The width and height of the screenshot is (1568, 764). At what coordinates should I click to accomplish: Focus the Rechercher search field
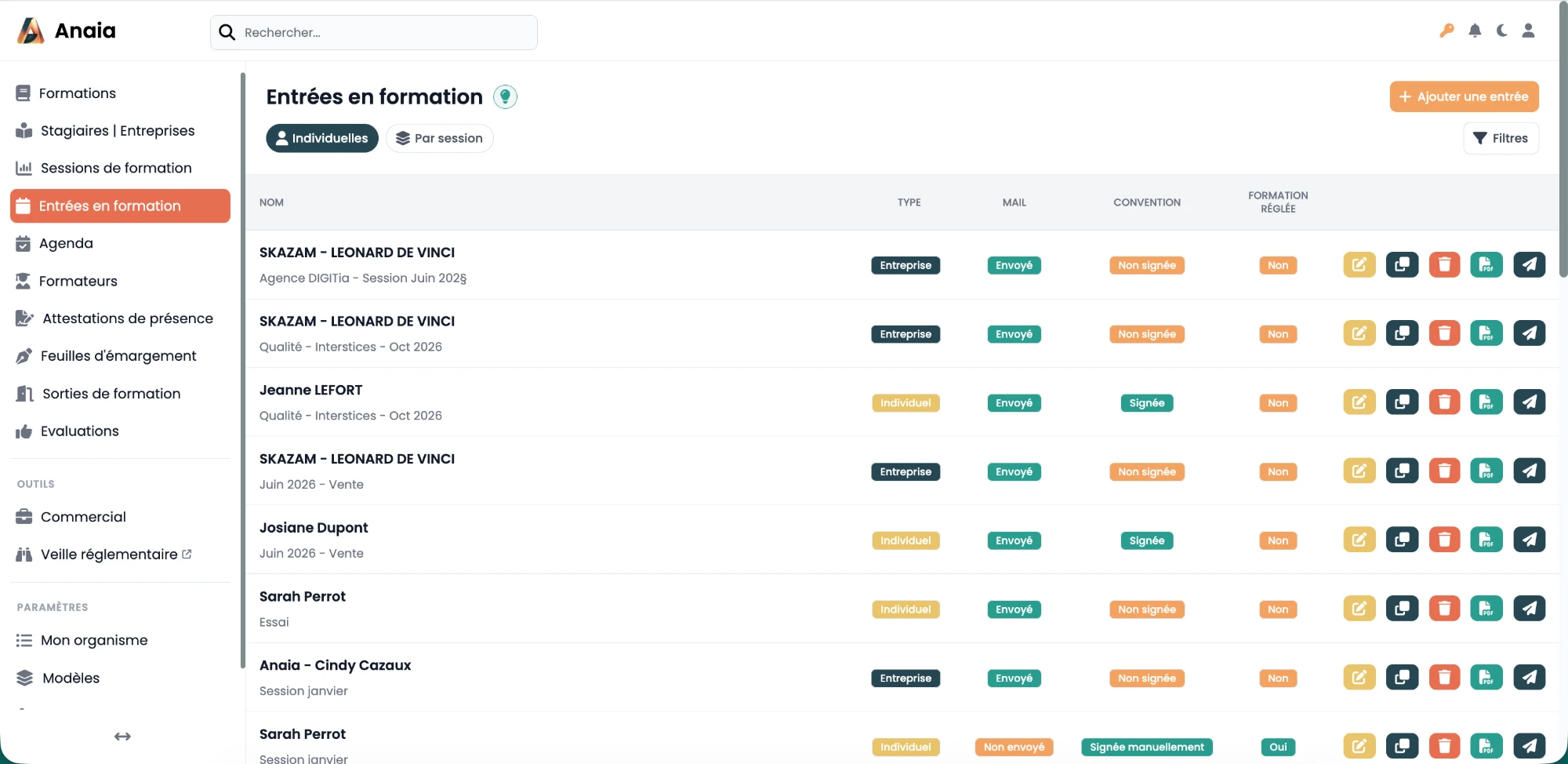click(374, 32)
